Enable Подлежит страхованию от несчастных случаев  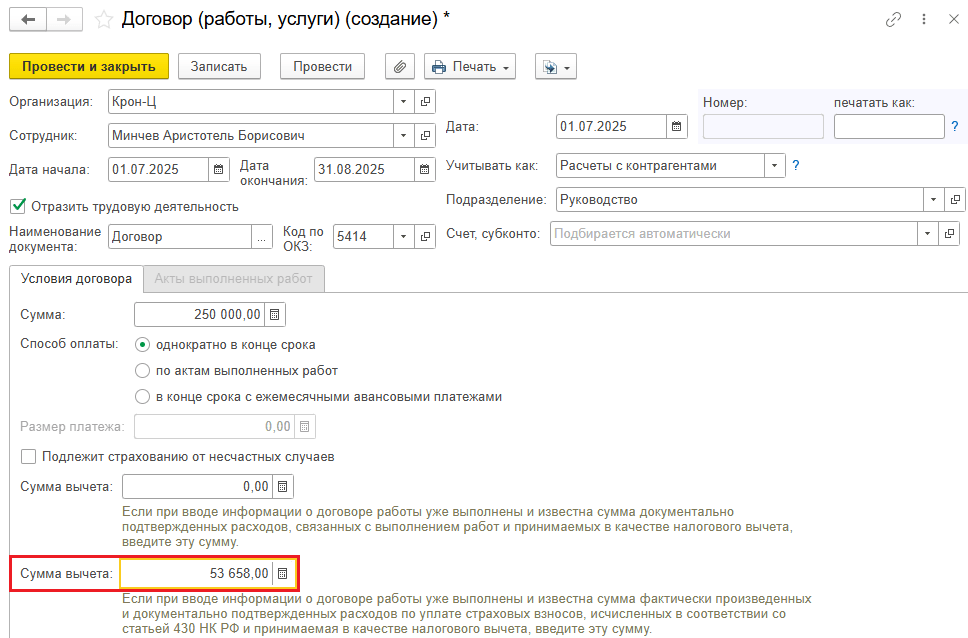tap(29, 457)
